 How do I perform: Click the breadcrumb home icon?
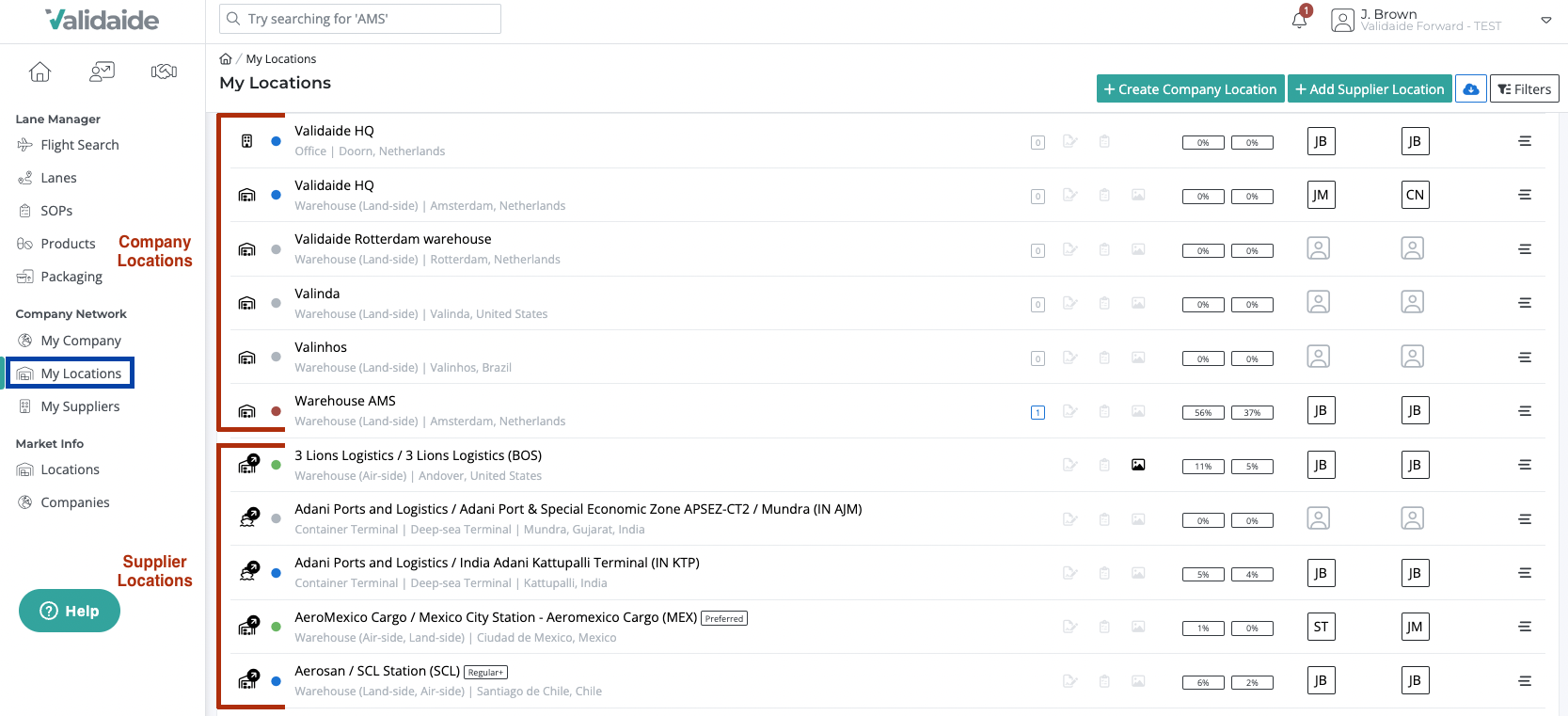226,59
